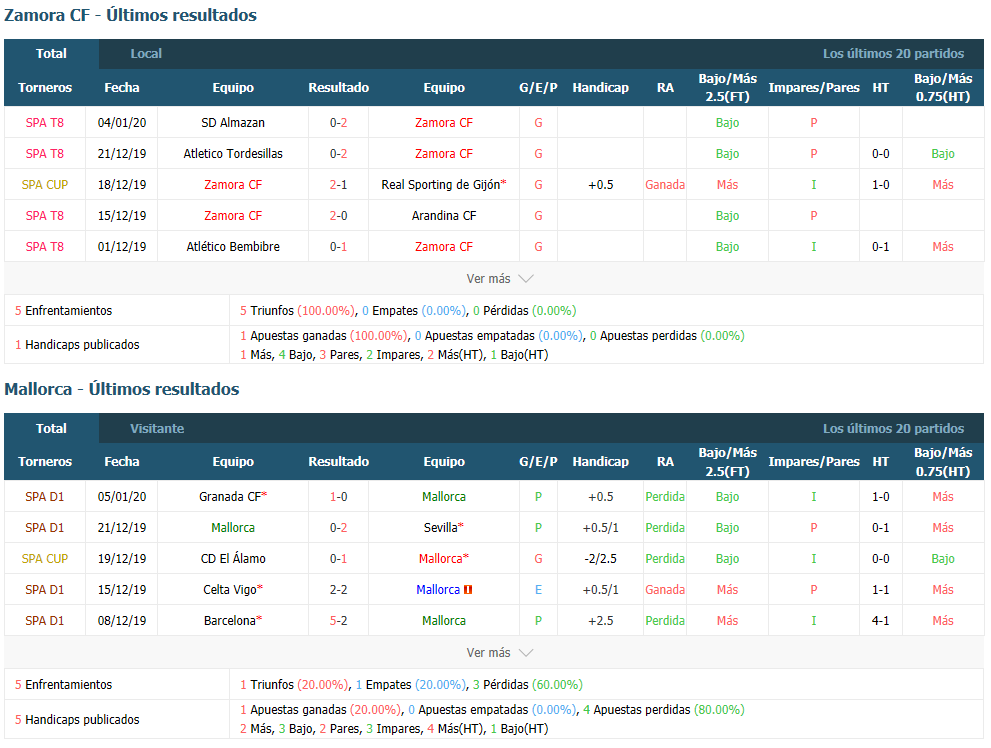Viewport: 991px width, 748px height.
Task: Click Perdida in the Granada CF row
Action: [665, 497]
